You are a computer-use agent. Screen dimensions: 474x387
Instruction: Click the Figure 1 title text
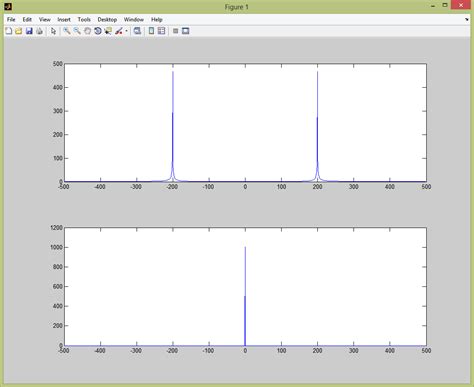(237, 7)
